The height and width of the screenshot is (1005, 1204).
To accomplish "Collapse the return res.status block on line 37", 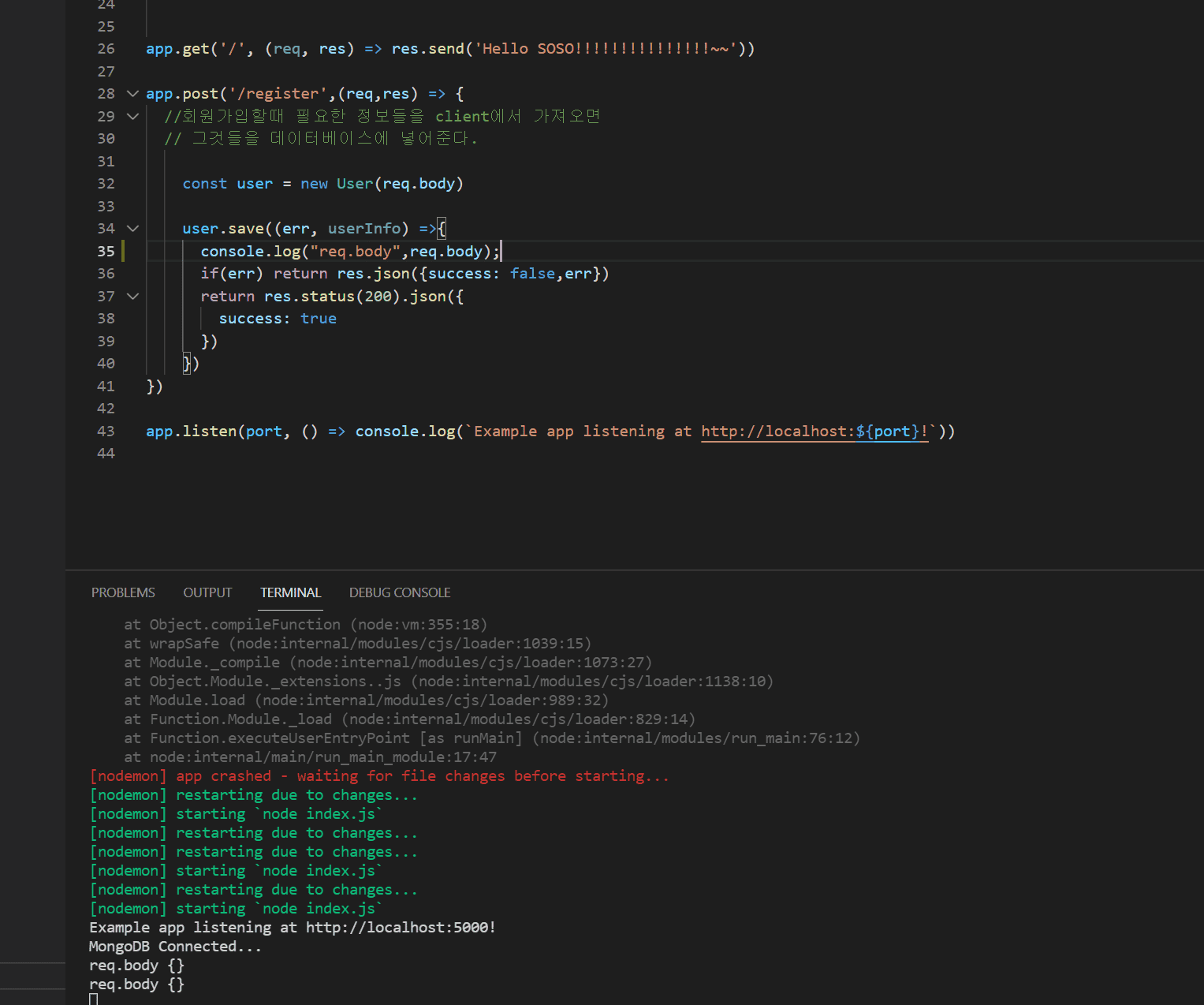I will pos(132,297).
